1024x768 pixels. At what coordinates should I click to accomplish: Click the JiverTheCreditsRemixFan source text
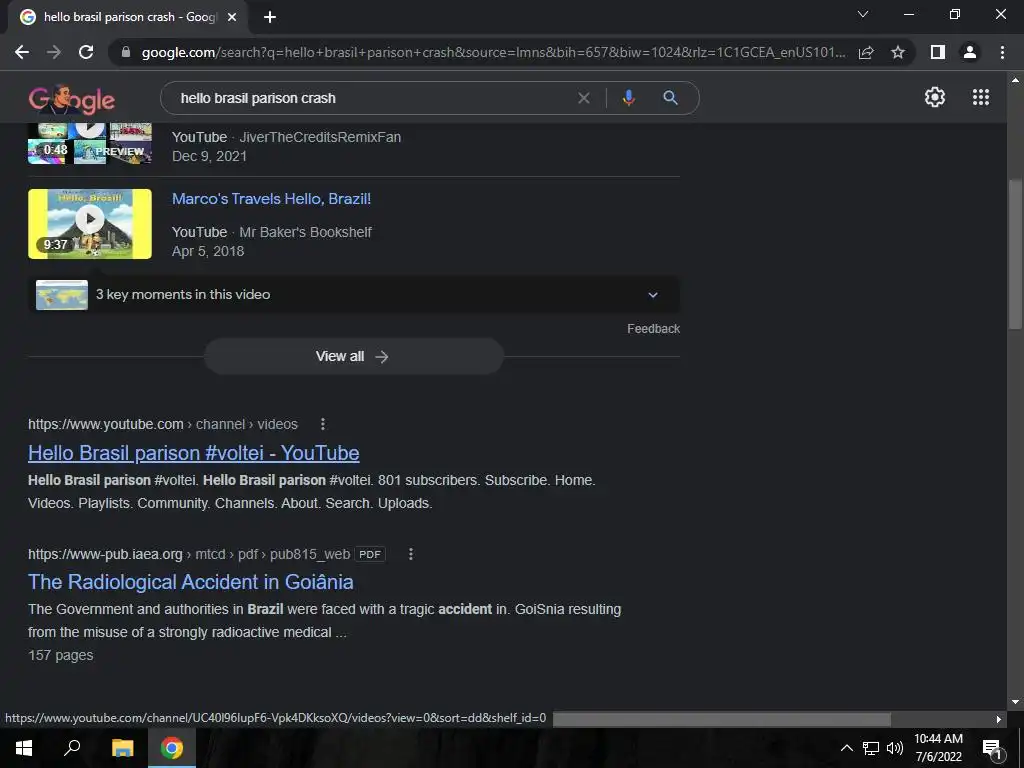(x=320, y=137)
